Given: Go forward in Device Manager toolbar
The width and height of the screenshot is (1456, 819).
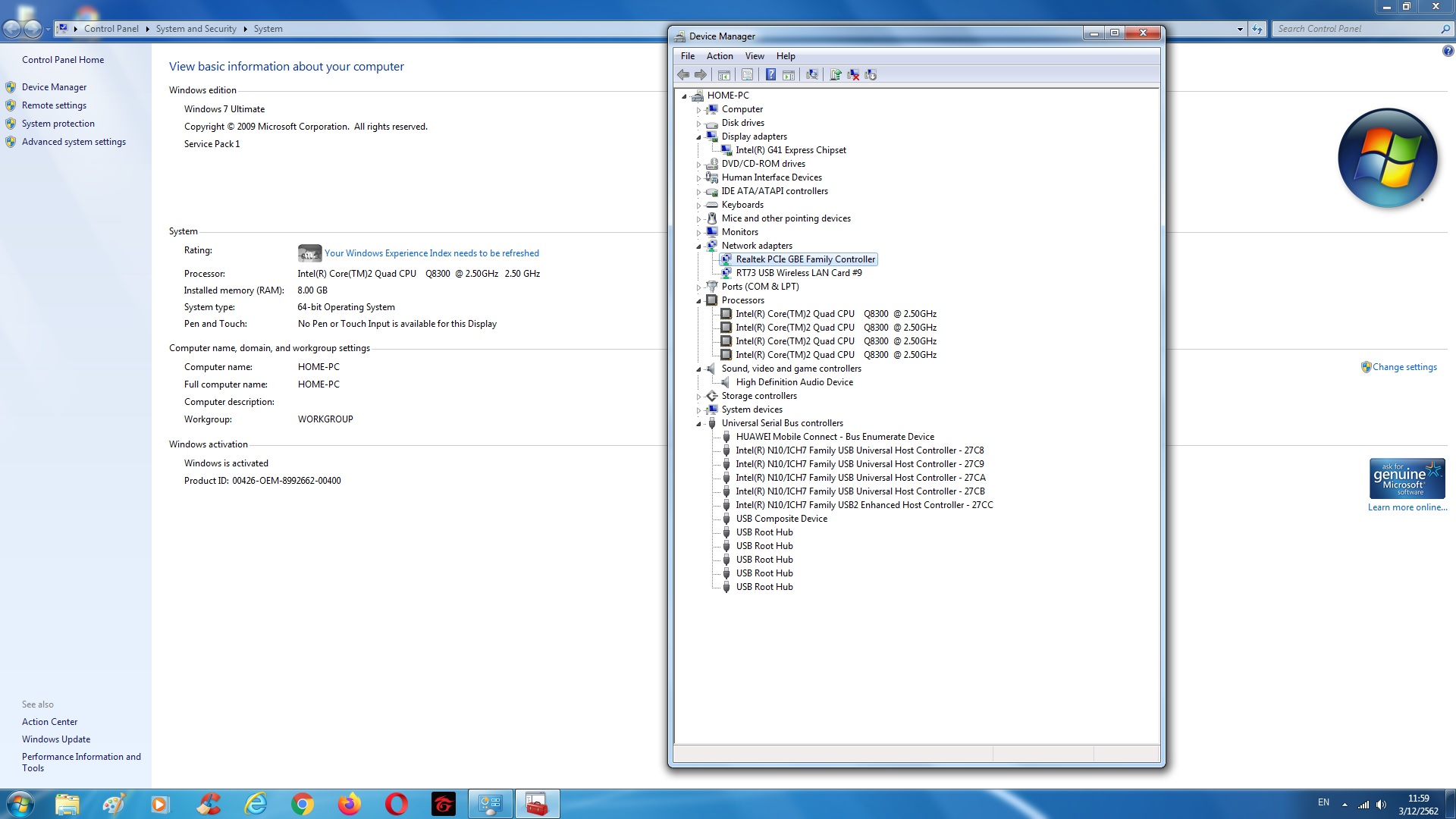Looking at the screenshot, I should coord(701,74).
